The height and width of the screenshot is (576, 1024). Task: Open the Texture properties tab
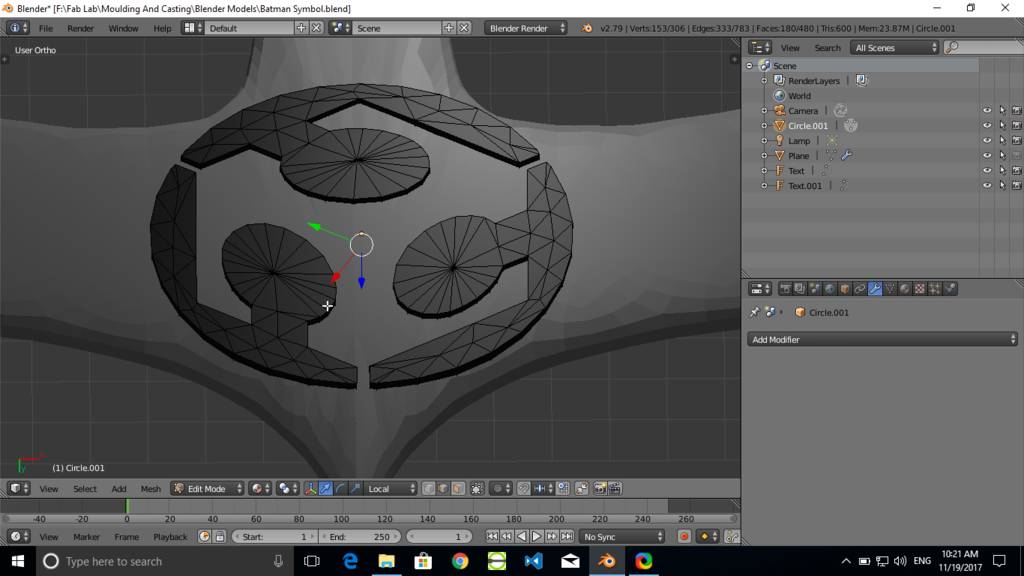point(920,289)
